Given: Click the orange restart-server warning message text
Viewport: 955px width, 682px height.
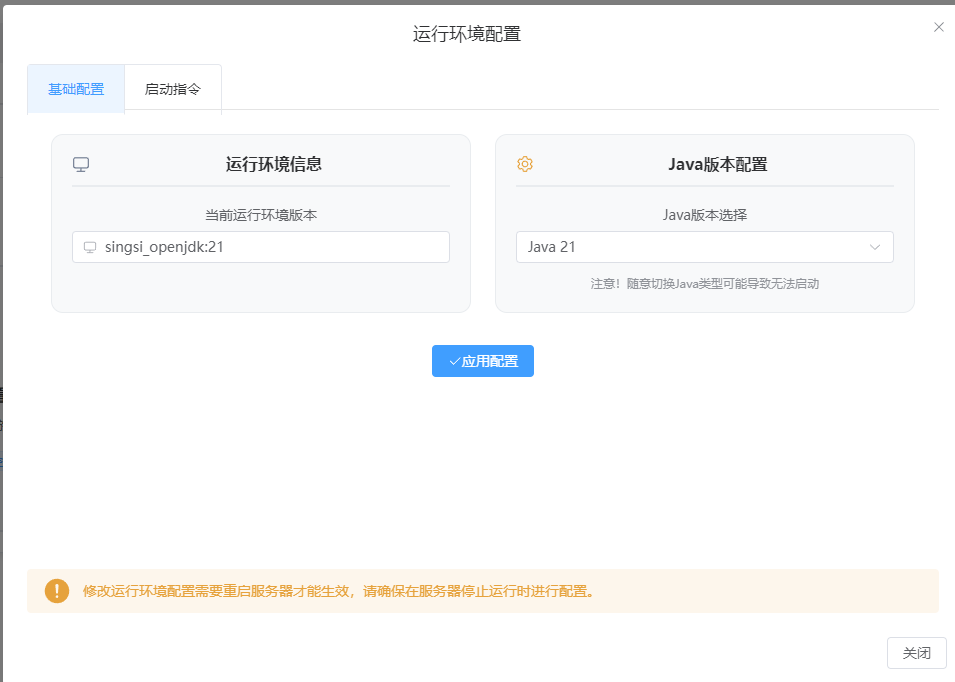Looking at the screenshot, I should click(340, 591).
